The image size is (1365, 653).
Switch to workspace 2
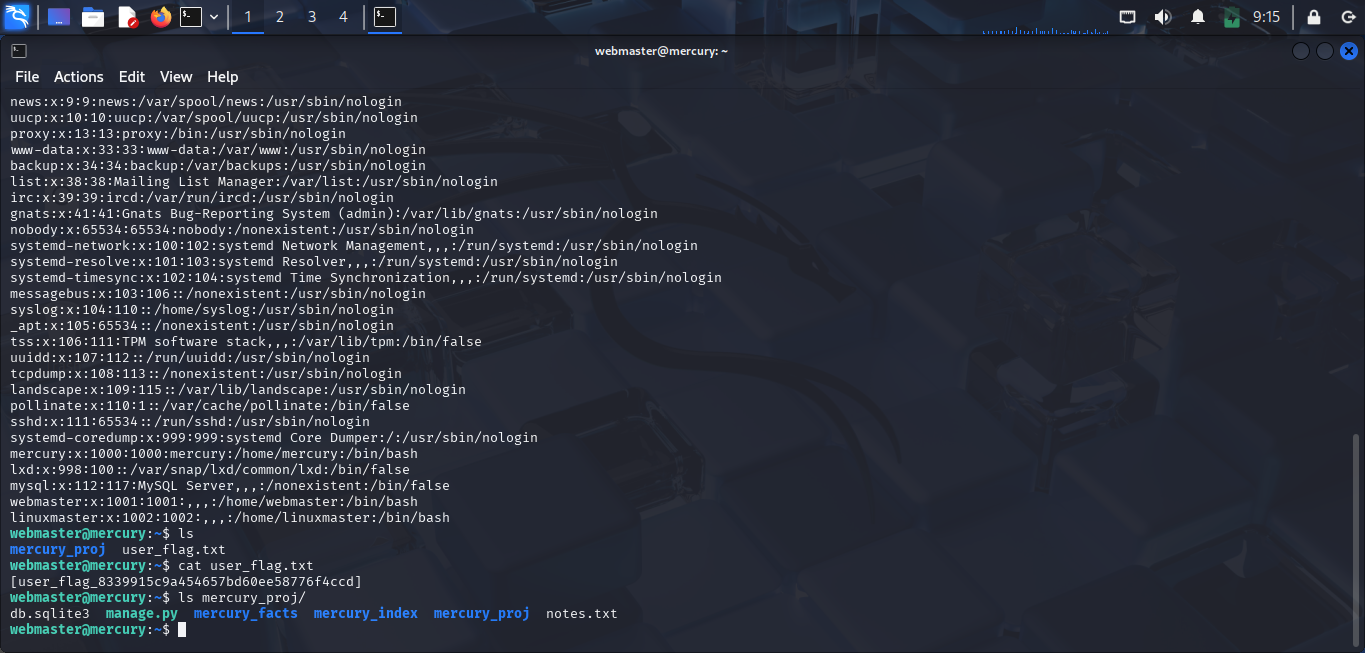[280, 17]
